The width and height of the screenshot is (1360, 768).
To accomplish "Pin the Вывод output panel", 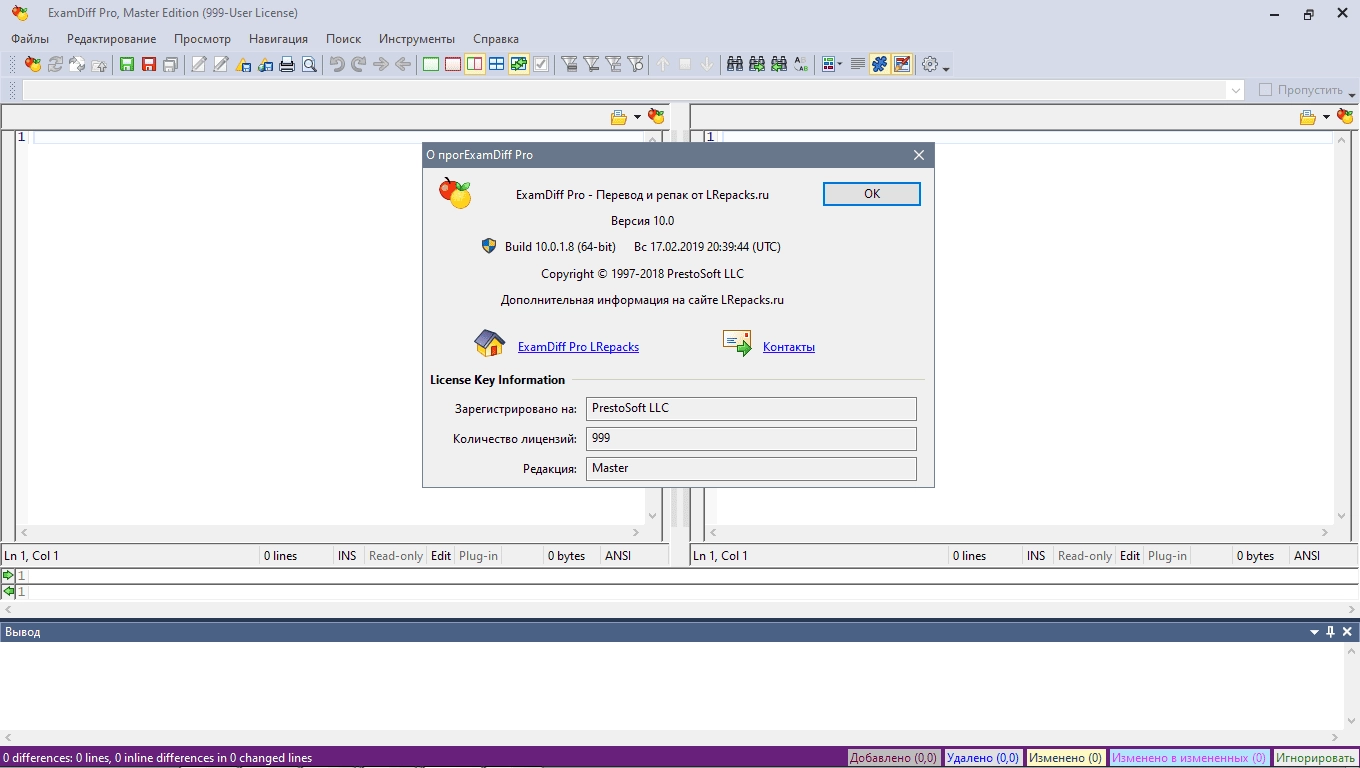I will (1330, 632).
